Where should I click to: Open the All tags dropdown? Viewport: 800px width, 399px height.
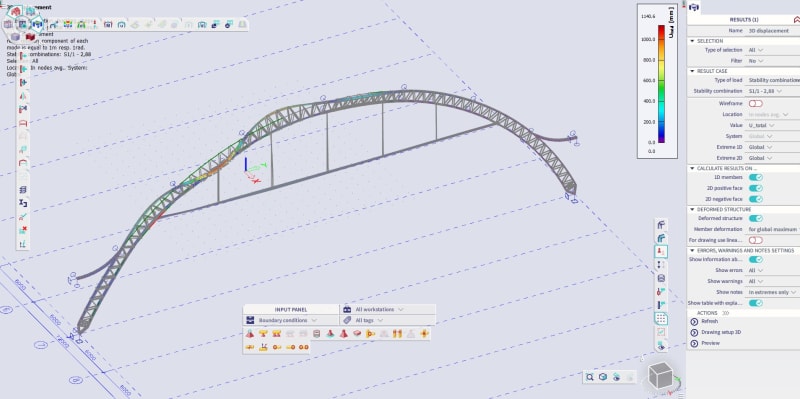point(388,320)
